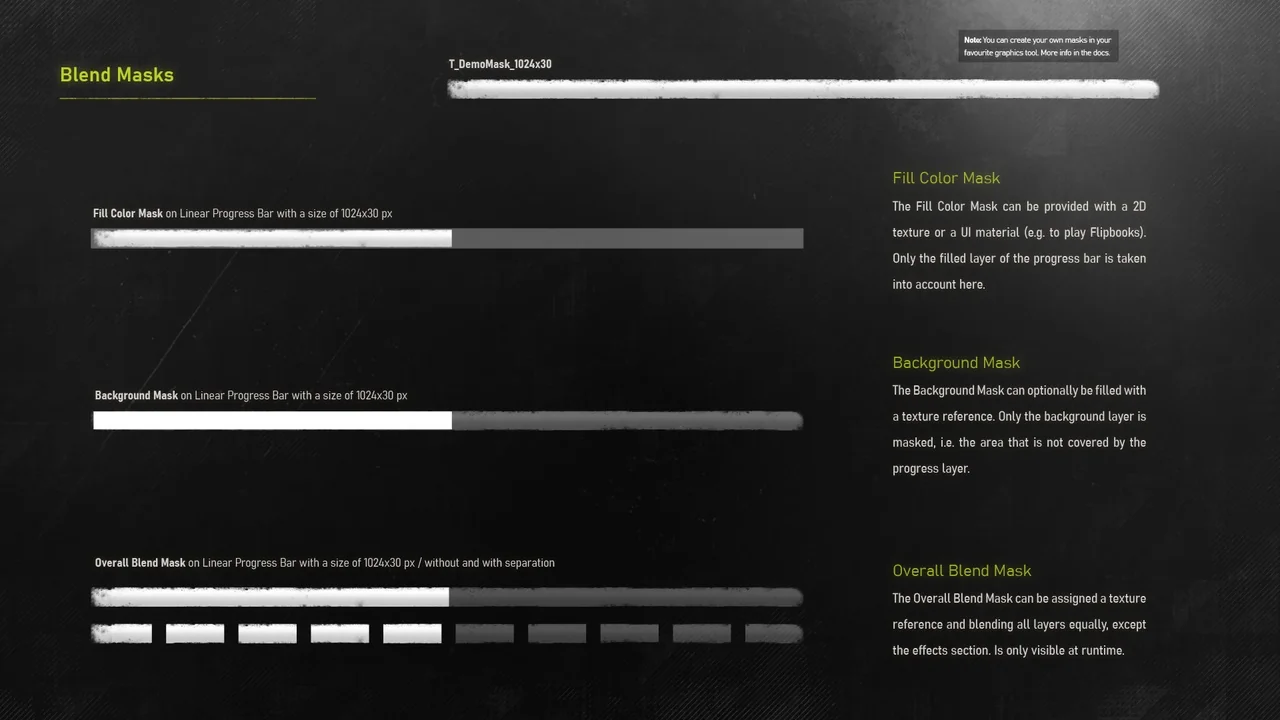Click the T_DemoMask_1024x30 mask texture bar

tap(803, 89)
